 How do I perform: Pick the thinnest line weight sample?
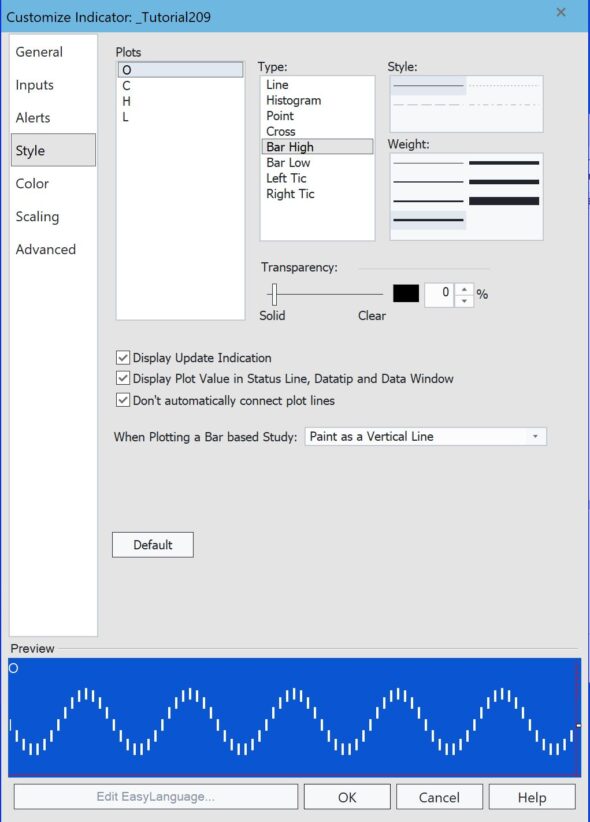428,163
